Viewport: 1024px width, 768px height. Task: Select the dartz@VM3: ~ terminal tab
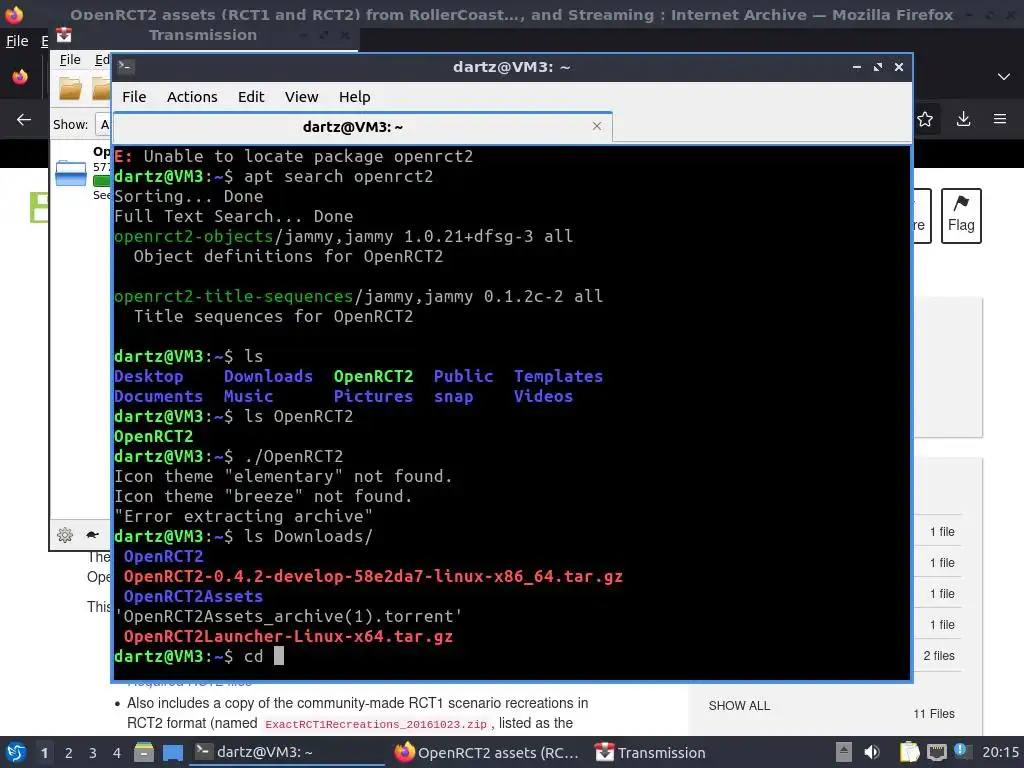(x=362, y=127)
